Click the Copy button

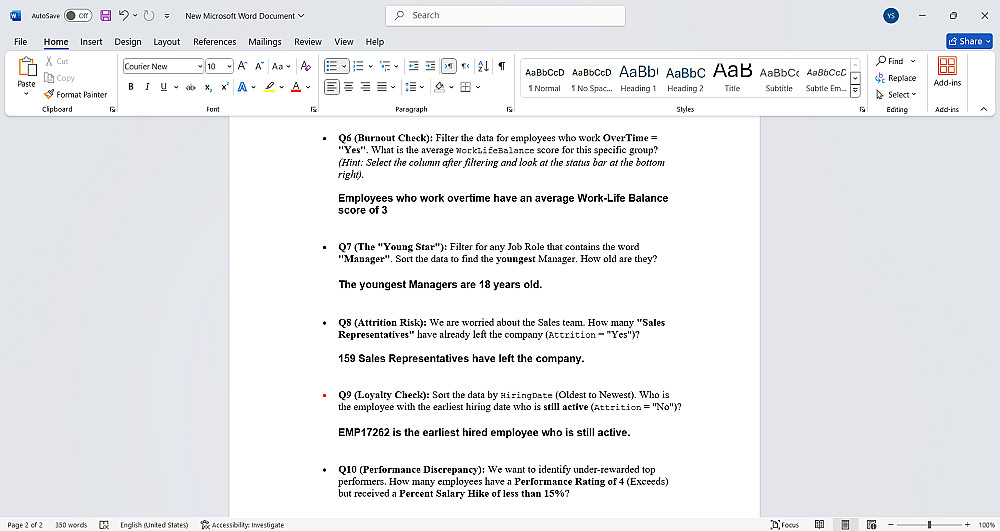59,78
